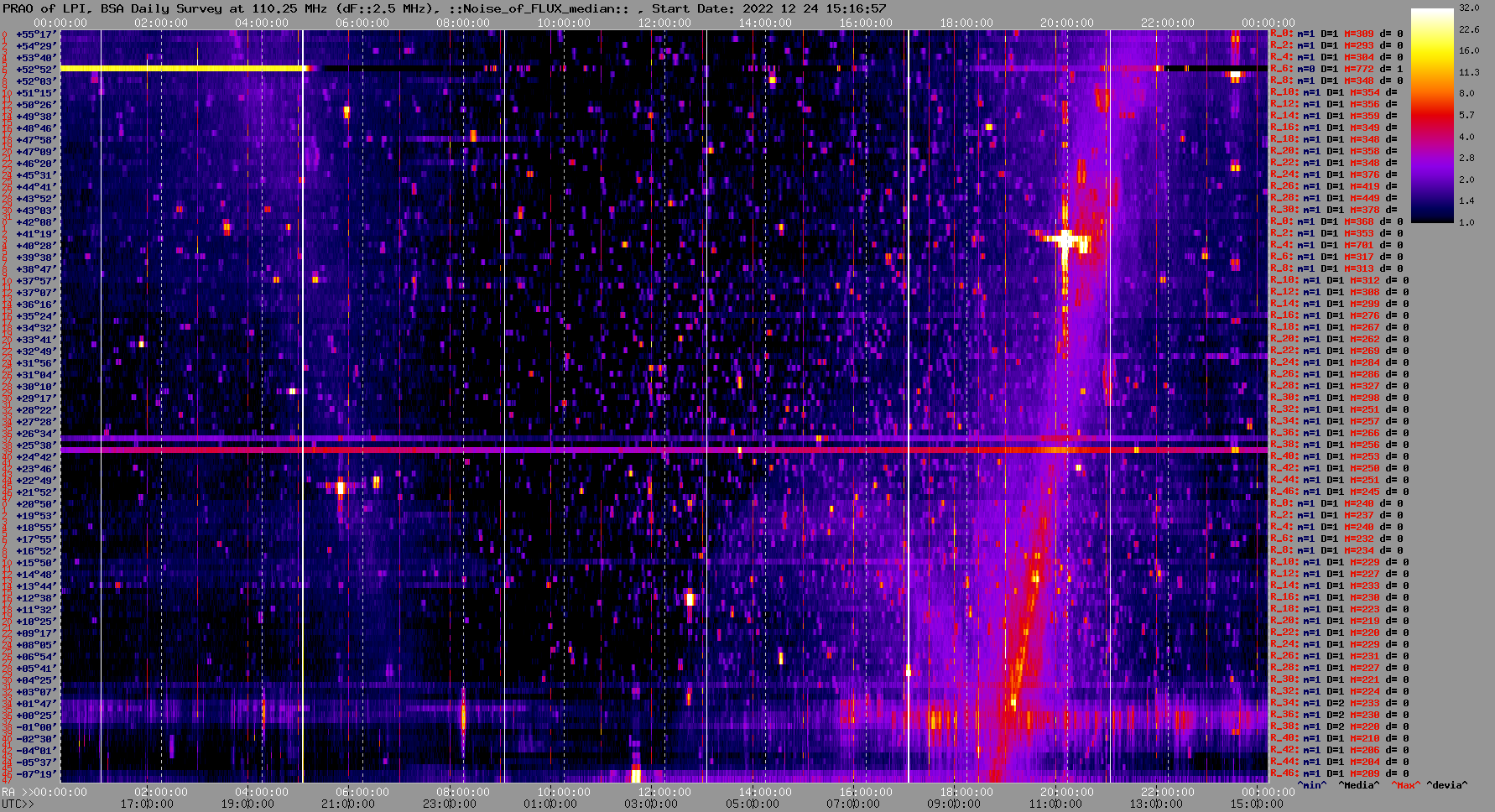Click declination label +12°38'
Image resolution: width=1495 pixels, height=812 pixels.
click(36, 598)
